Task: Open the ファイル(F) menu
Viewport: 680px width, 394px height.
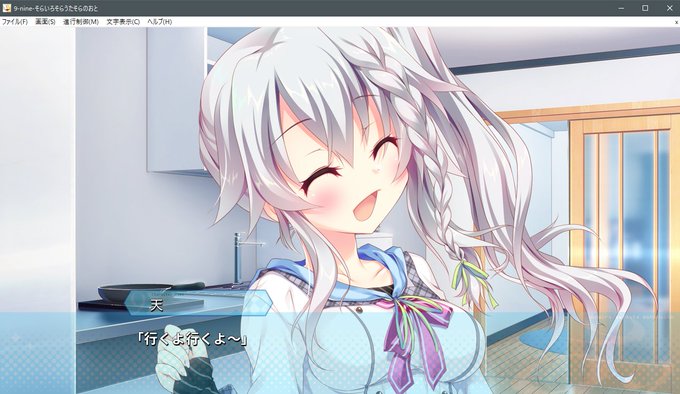Action: 15,22
